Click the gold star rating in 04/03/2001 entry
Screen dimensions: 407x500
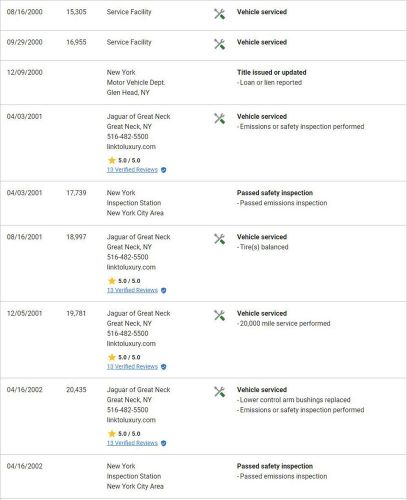pos(112,160)
